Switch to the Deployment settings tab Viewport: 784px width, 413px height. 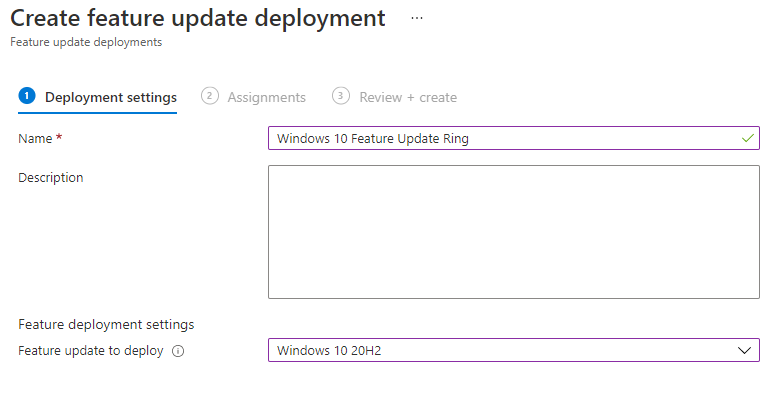pyautogui.click(x=98, y=97)
